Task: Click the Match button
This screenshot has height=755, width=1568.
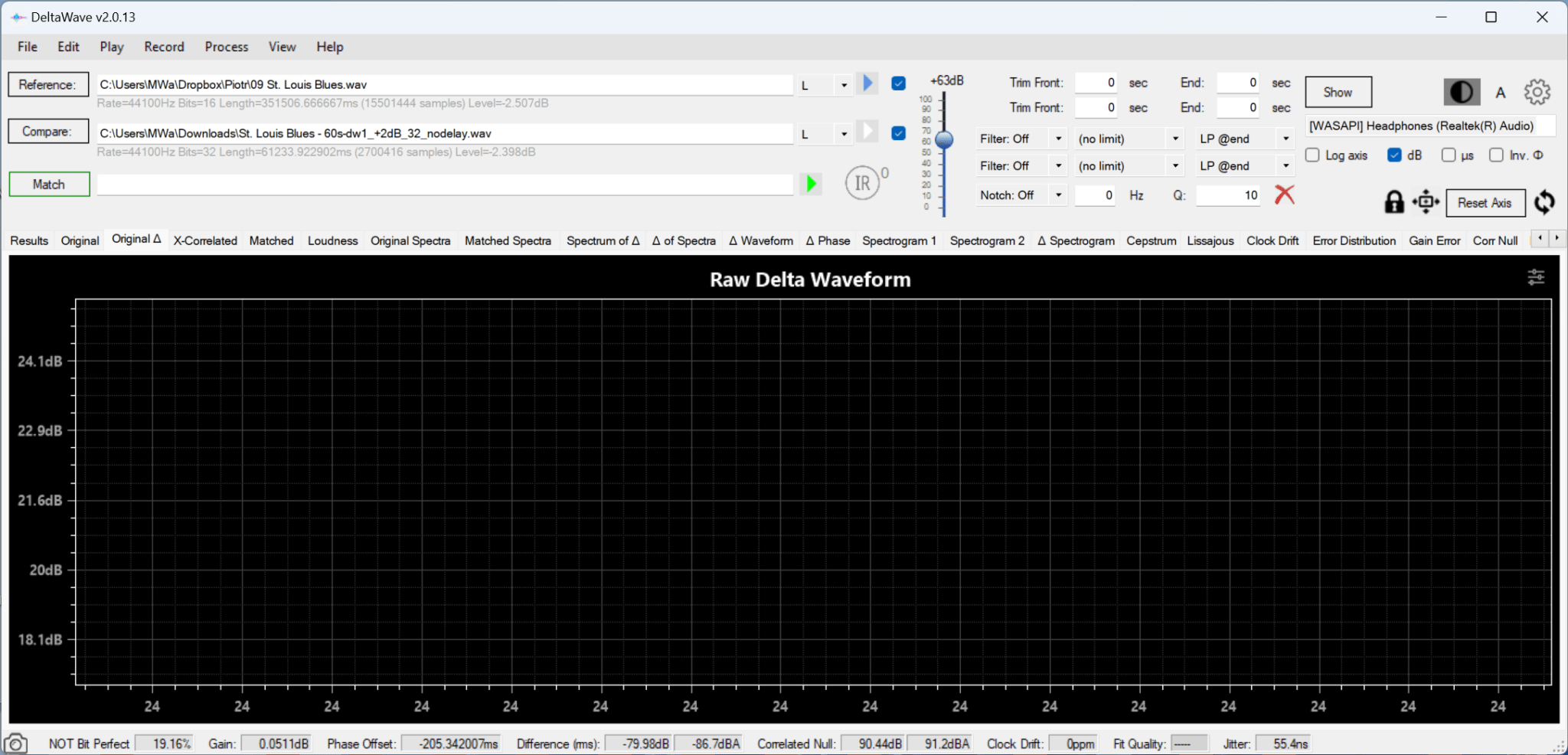Action: [49, 184]
